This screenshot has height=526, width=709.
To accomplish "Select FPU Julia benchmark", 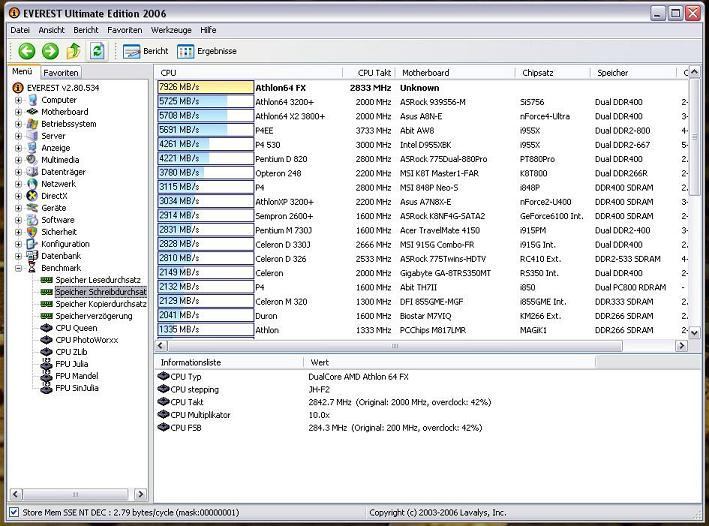I will pyautogui.click(x=71, y=364).
